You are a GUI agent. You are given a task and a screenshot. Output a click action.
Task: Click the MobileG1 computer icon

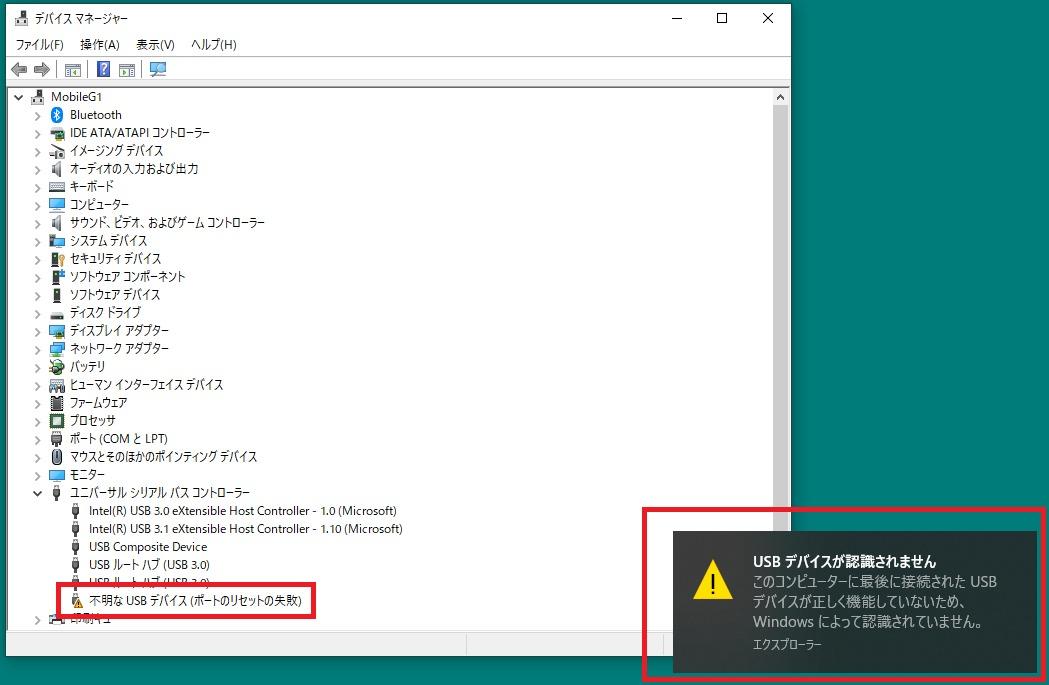coord(37,97)
